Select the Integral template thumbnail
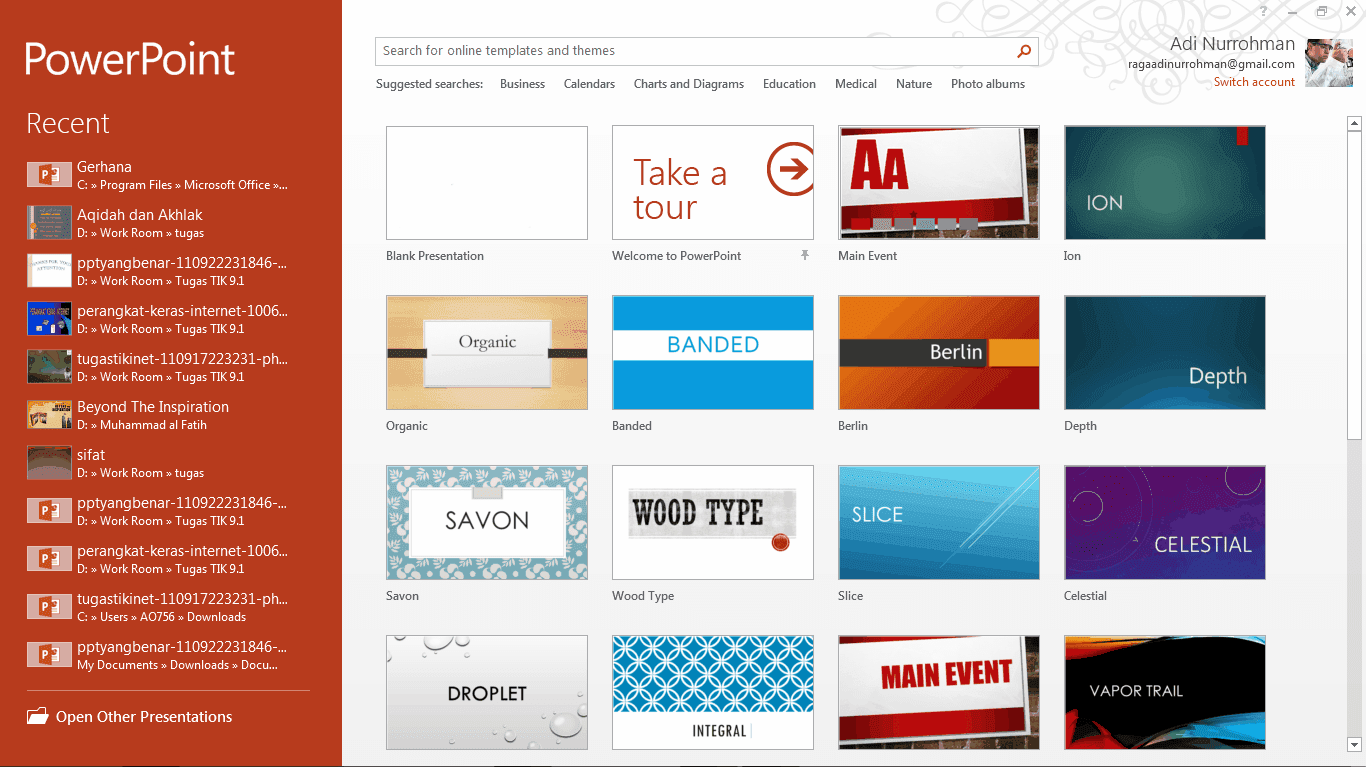 (x=713, y=693)
